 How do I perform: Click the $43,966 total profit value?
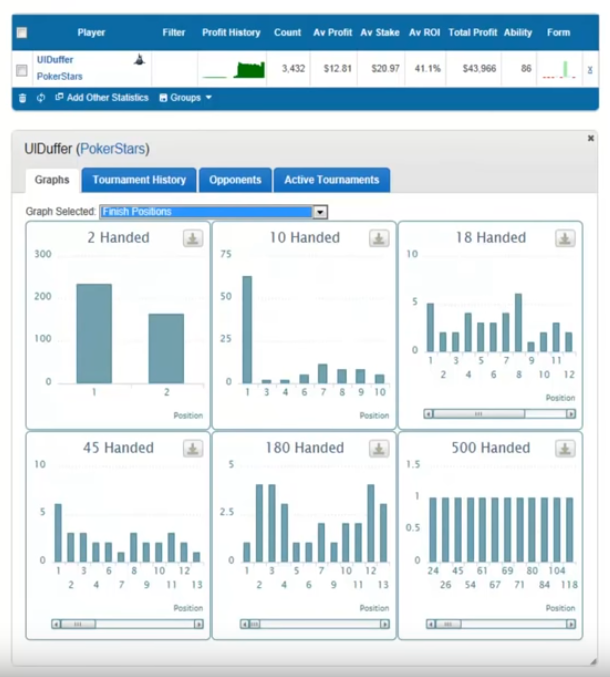point(479,68)
